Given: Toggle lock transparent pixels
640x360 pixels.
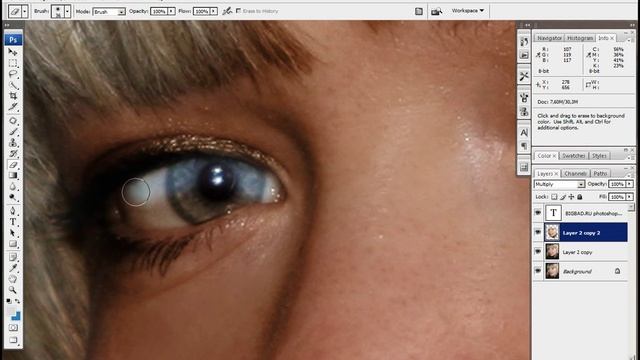Looking at the screenshot, I should (554, 197).
